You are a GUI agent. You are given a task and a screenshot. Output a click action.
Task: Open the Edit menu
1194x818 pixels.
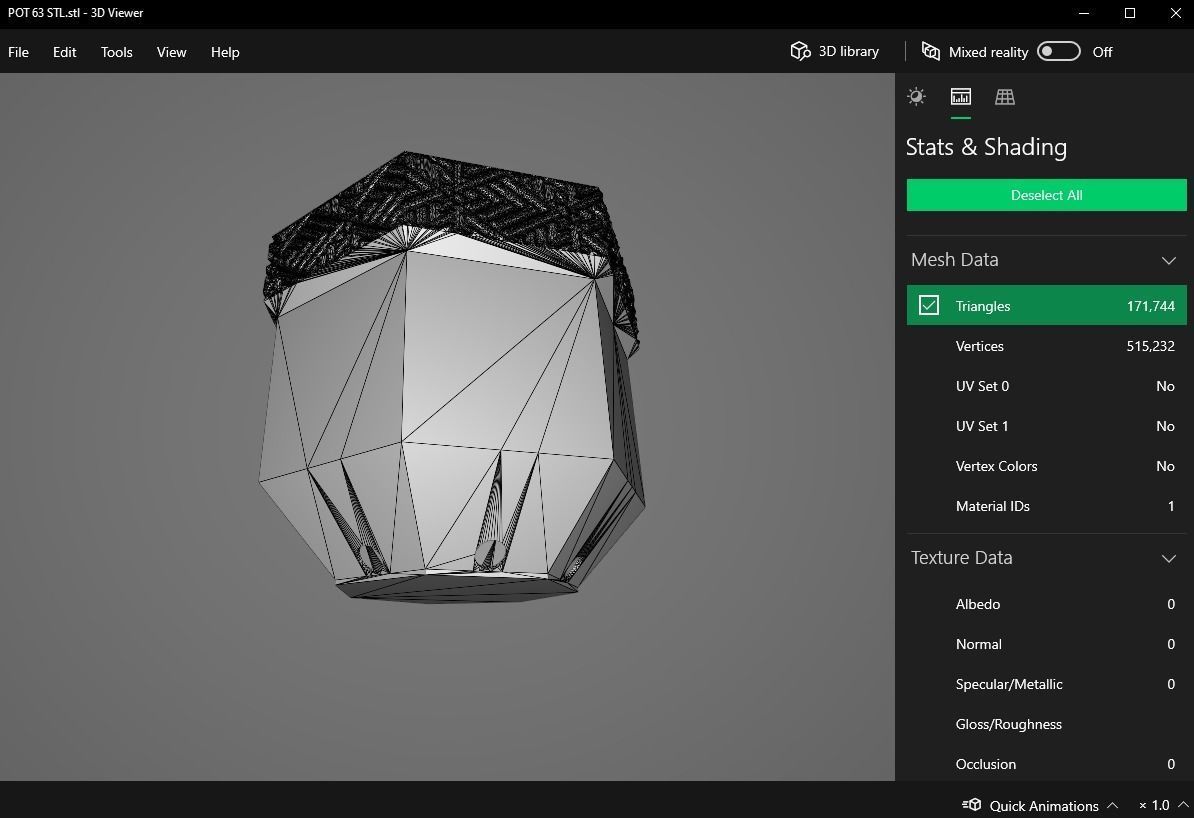click(x=65, y=52)
